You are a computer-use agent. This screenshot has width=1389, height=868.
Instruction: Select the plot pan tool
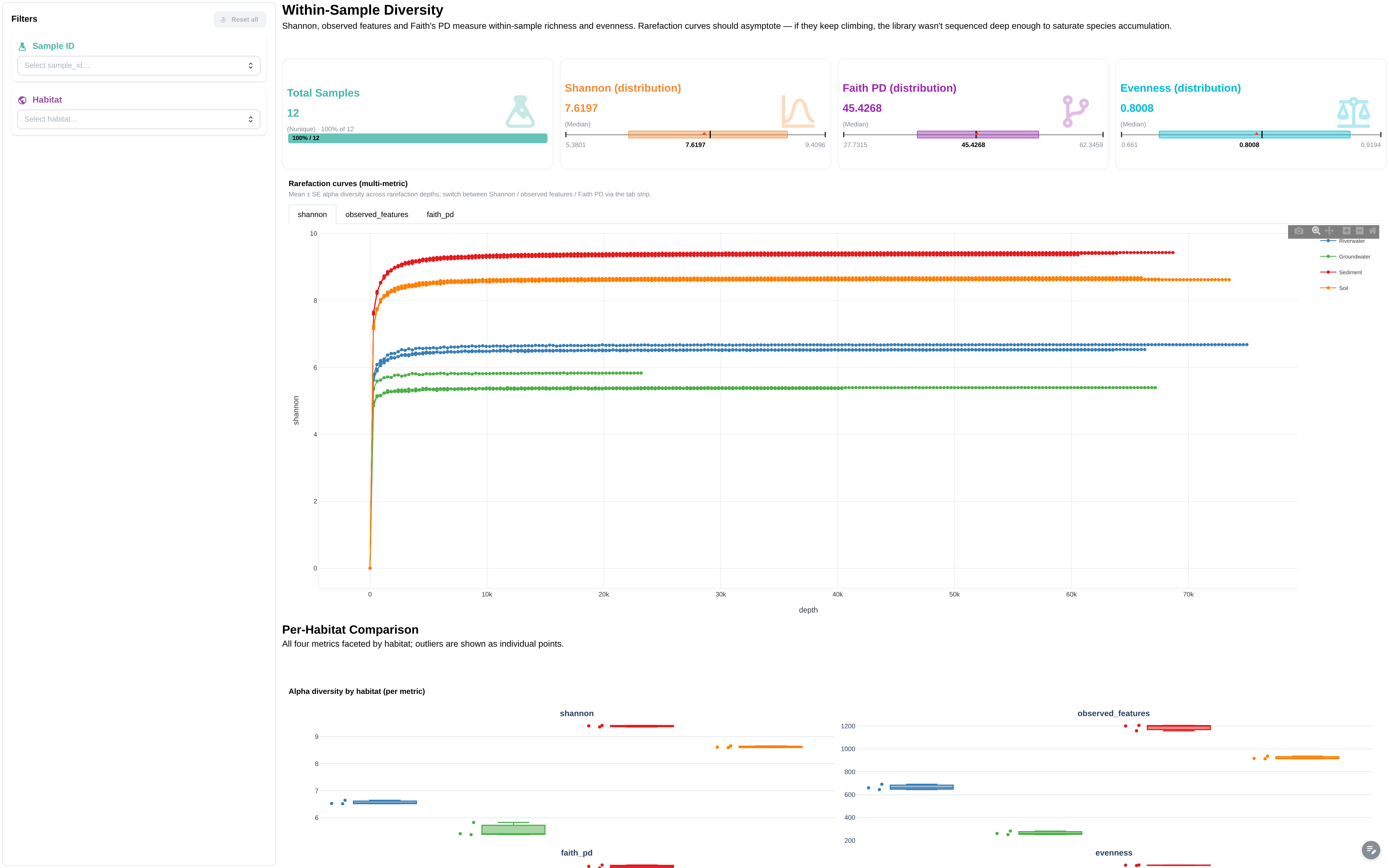tap(1329, 231)
